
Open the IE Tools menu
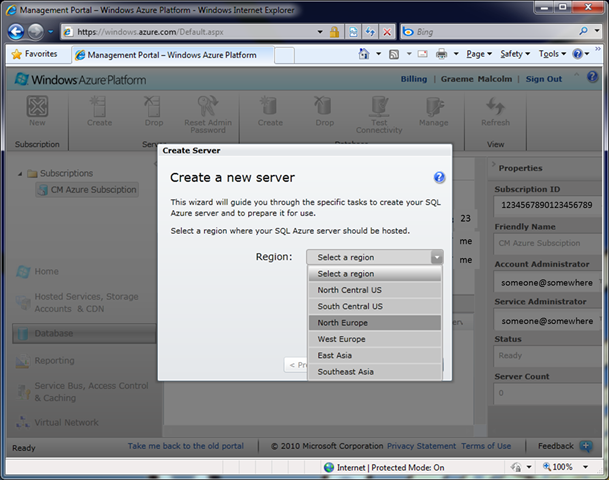552,54
